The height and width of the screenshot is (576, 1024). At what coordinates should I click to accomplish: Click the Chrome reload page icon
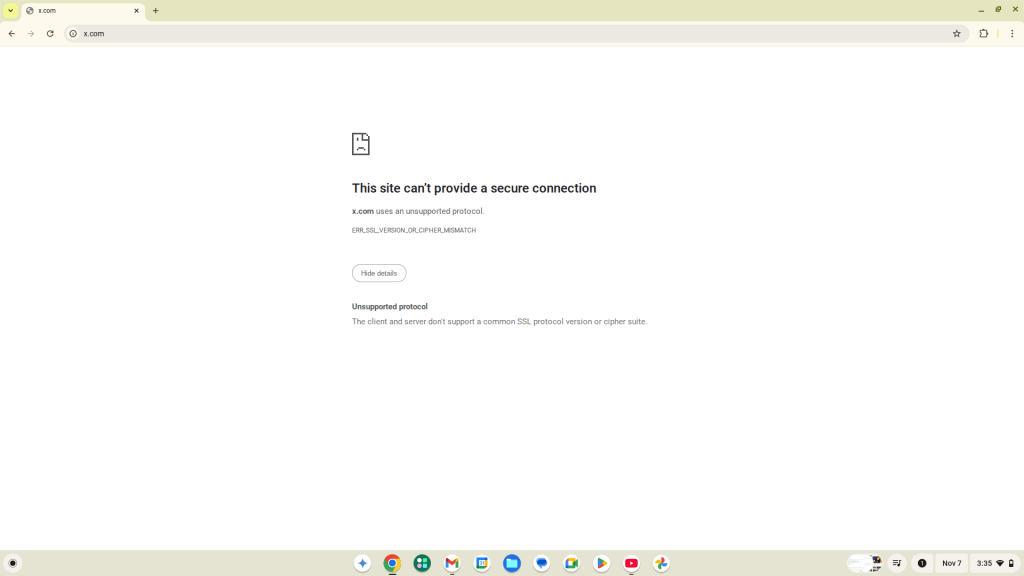tap(50, 33)
